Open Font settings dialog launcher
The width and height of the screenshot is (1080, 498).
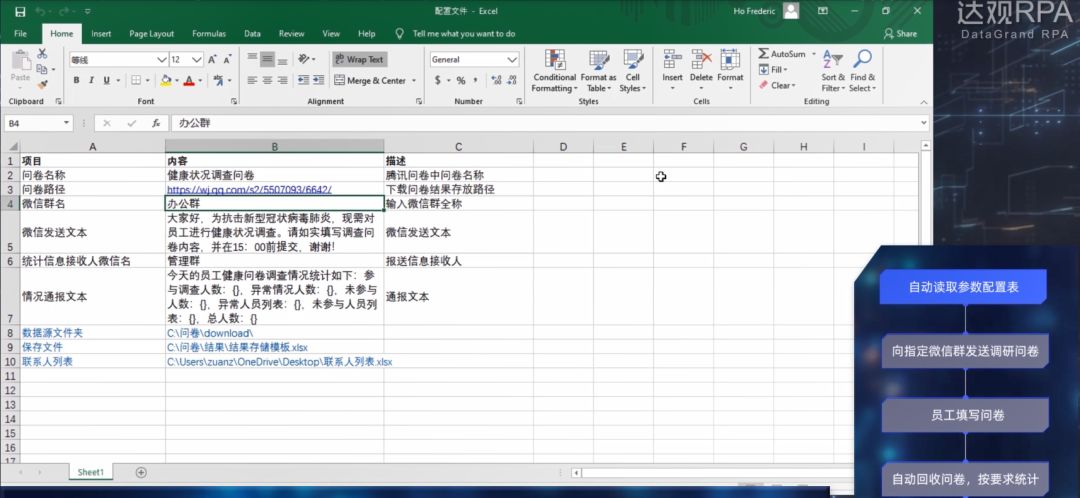coord(234,101)
